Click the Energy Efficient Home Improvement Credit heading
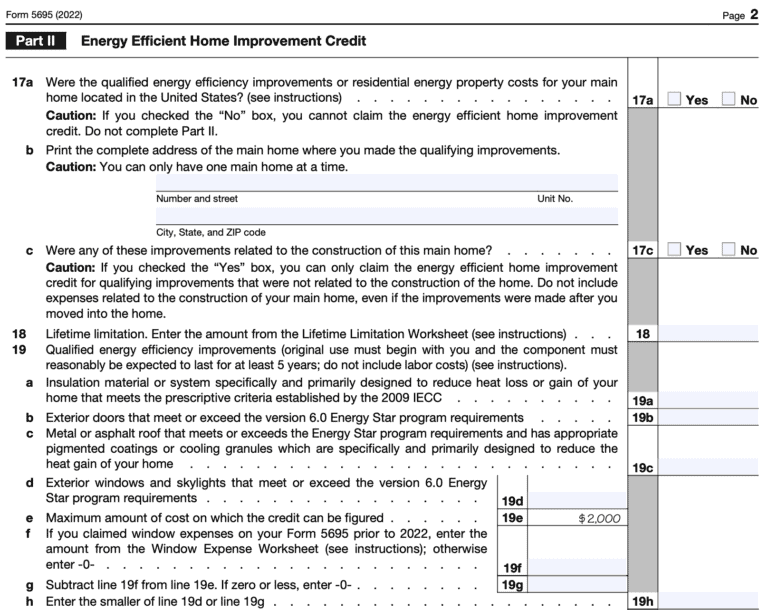Screen dimensions: 768x610 223,42
